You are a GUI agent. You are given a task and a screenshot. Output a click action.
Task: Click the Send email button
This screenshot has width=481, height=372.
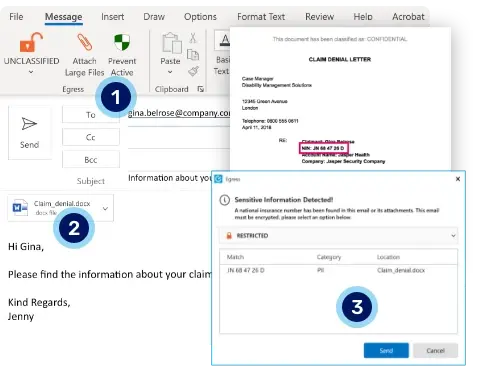pos(29,133)
